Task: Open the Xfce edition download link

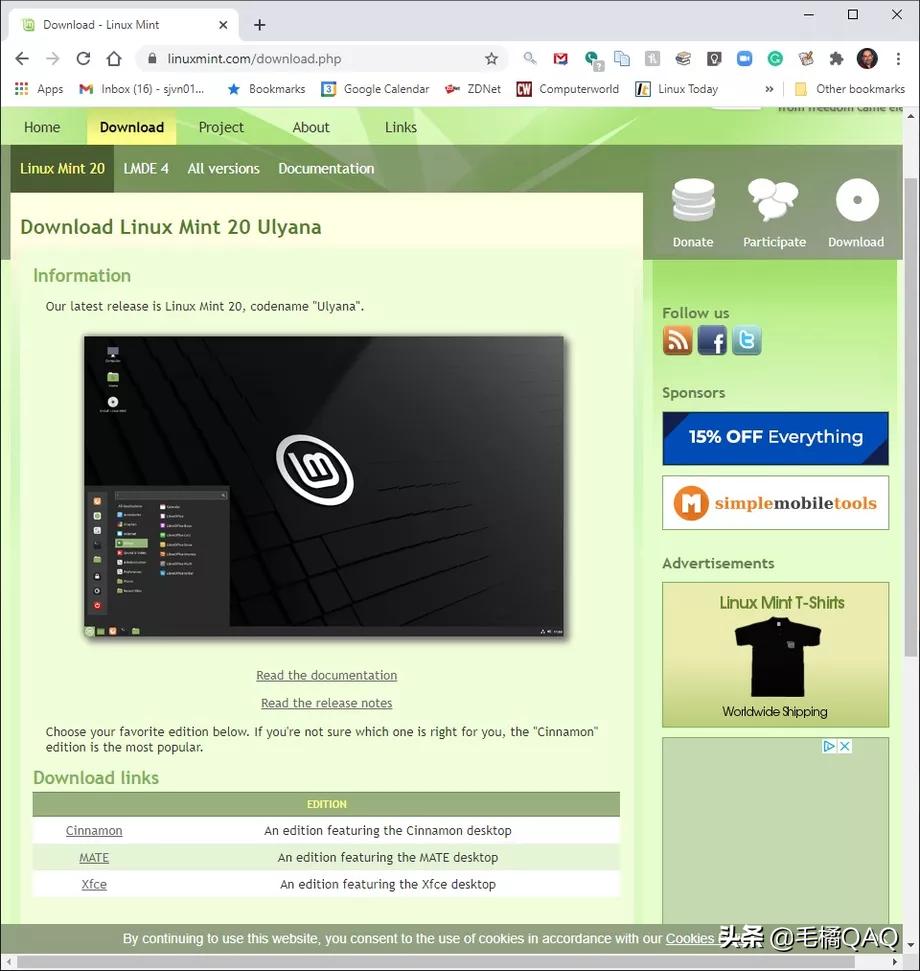Action: point(93,884)
